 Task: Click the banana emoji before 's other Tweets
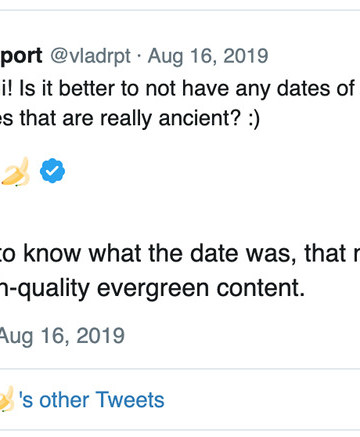coord(7,399)
